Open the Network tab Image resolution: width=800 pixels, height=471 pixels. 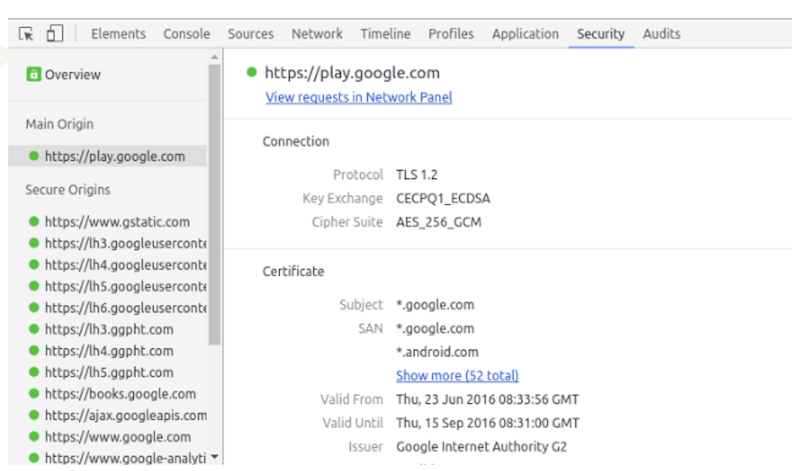317,34
